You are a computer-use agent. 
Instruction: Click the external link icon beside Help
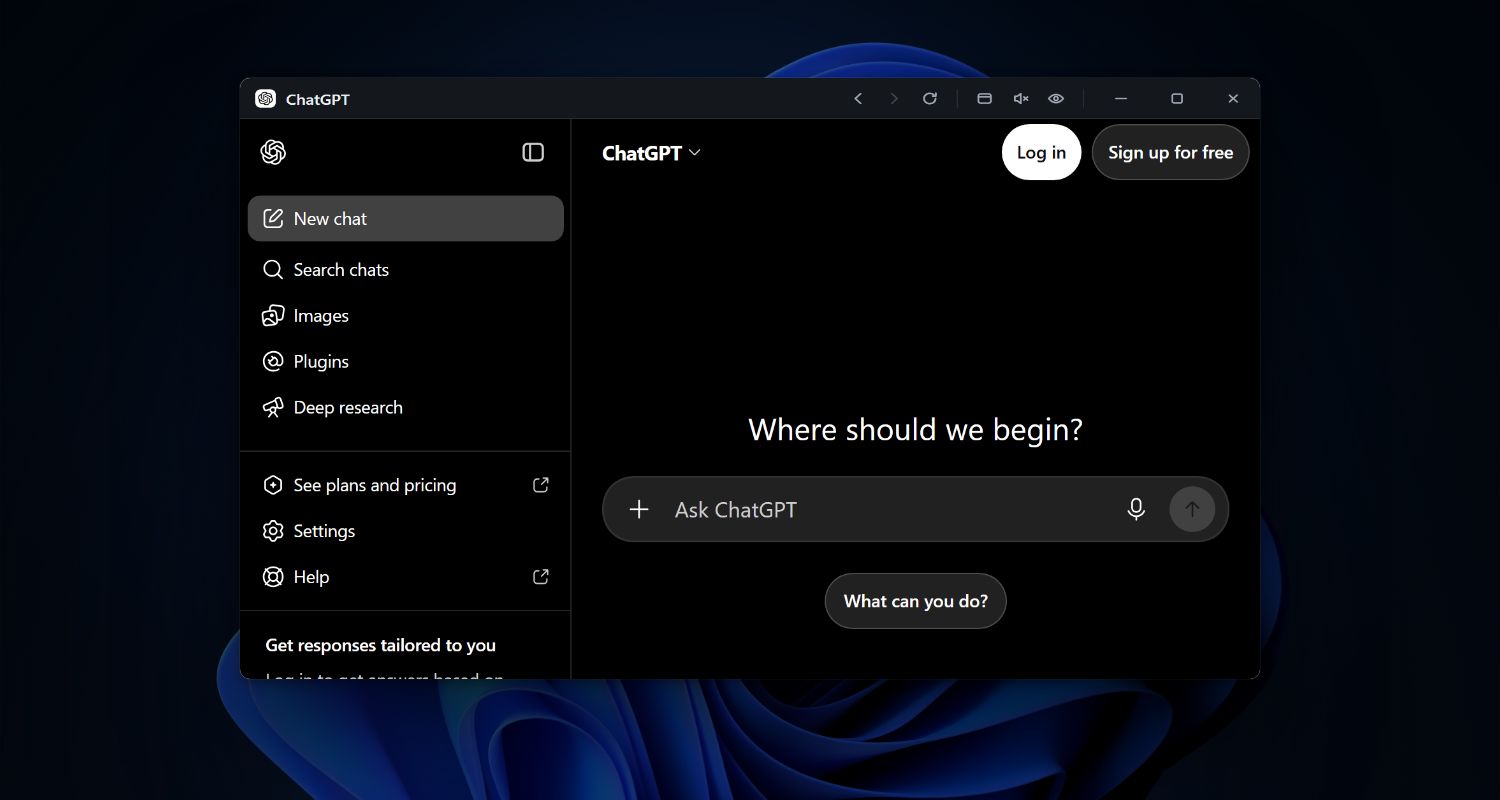pyautogui.click(x=541, y=577)
